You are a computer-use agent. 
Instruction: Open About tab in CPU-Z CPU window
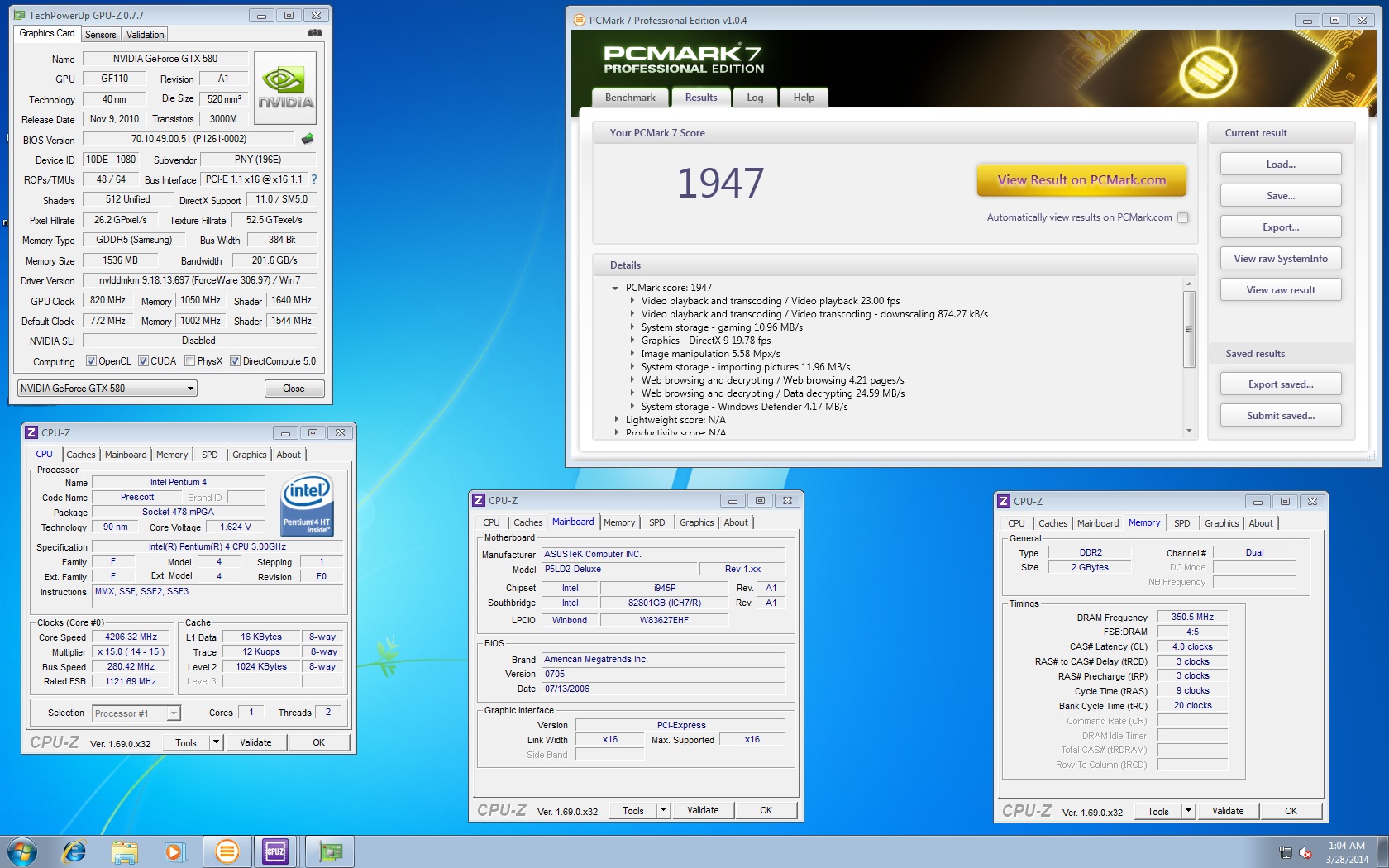tap(289, 455)
